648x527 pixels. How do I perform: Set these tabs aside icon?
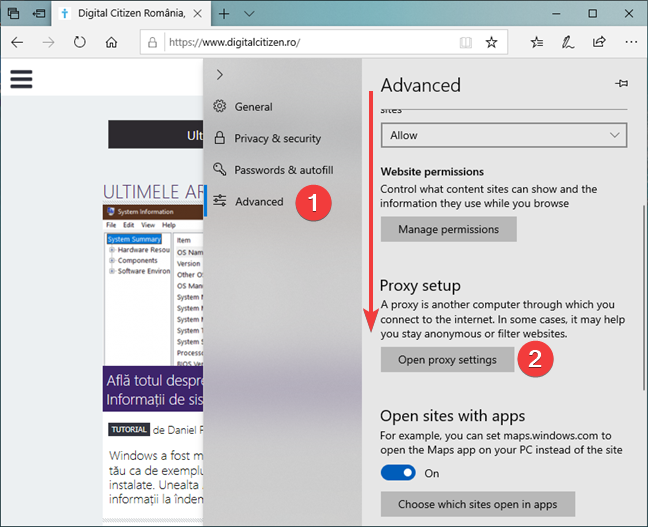[39, 14]
